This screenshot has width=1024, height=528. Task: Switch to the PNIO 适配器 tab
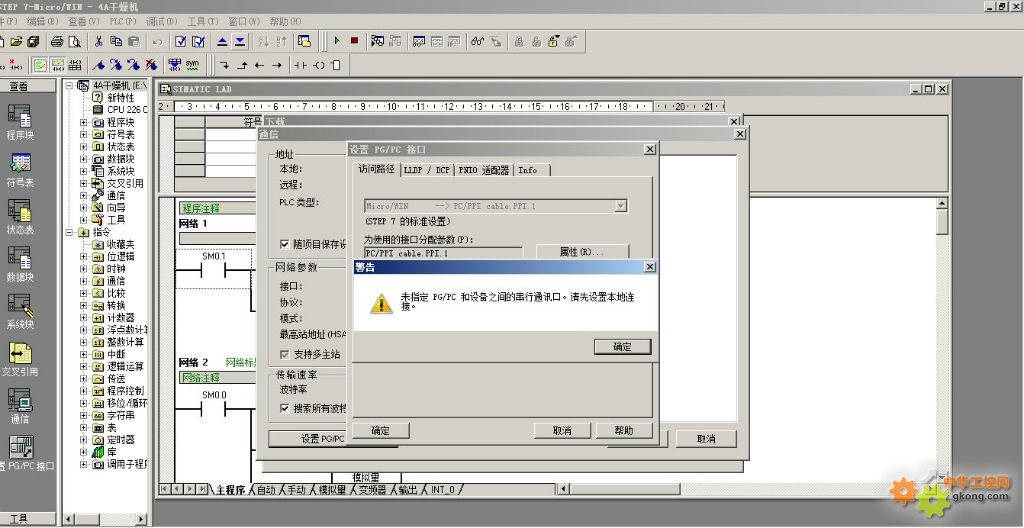tap(484, 170)
